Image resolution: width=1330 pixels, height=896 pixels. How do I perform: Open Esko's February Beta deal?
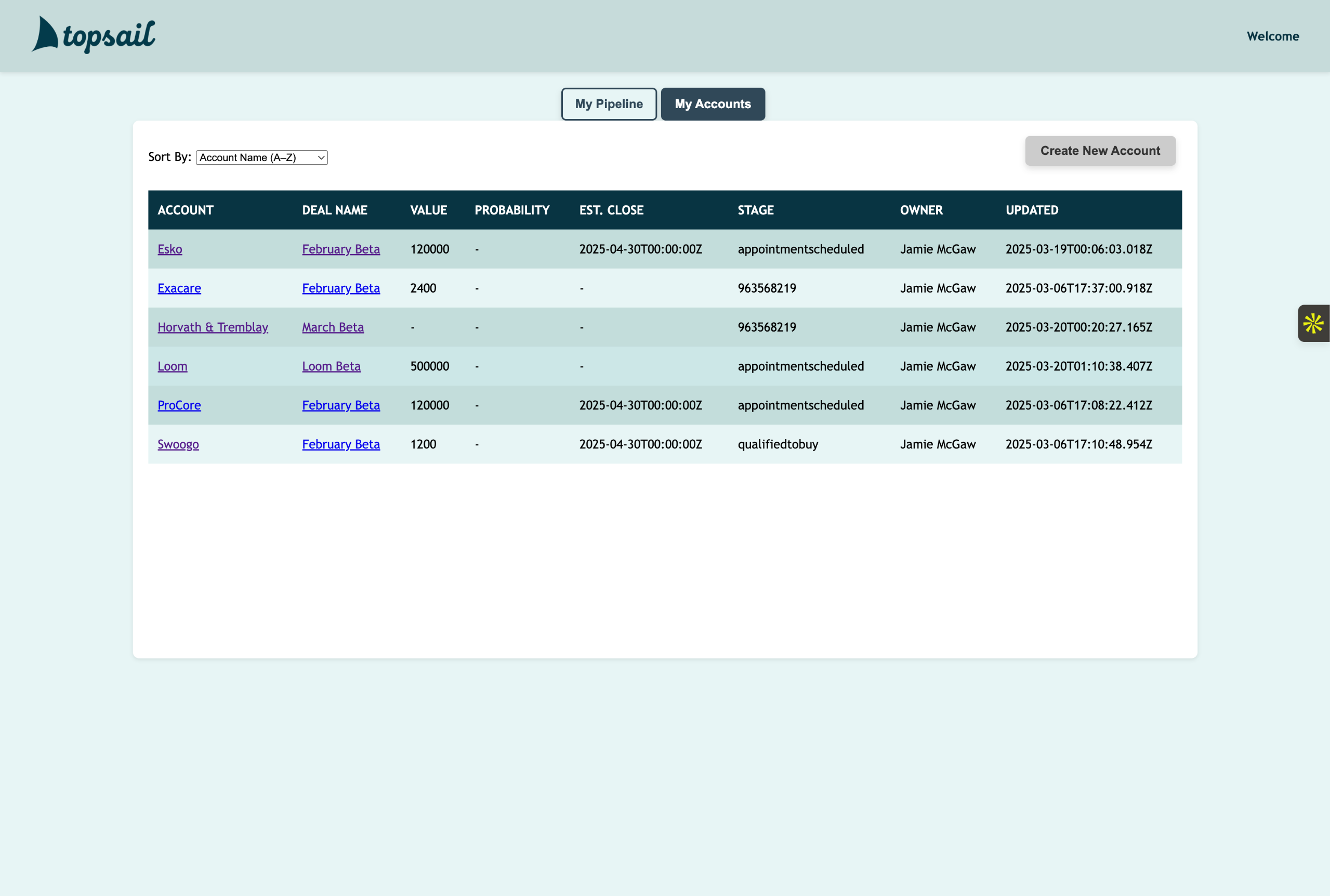pyautogui.click(x=340, y=249)
